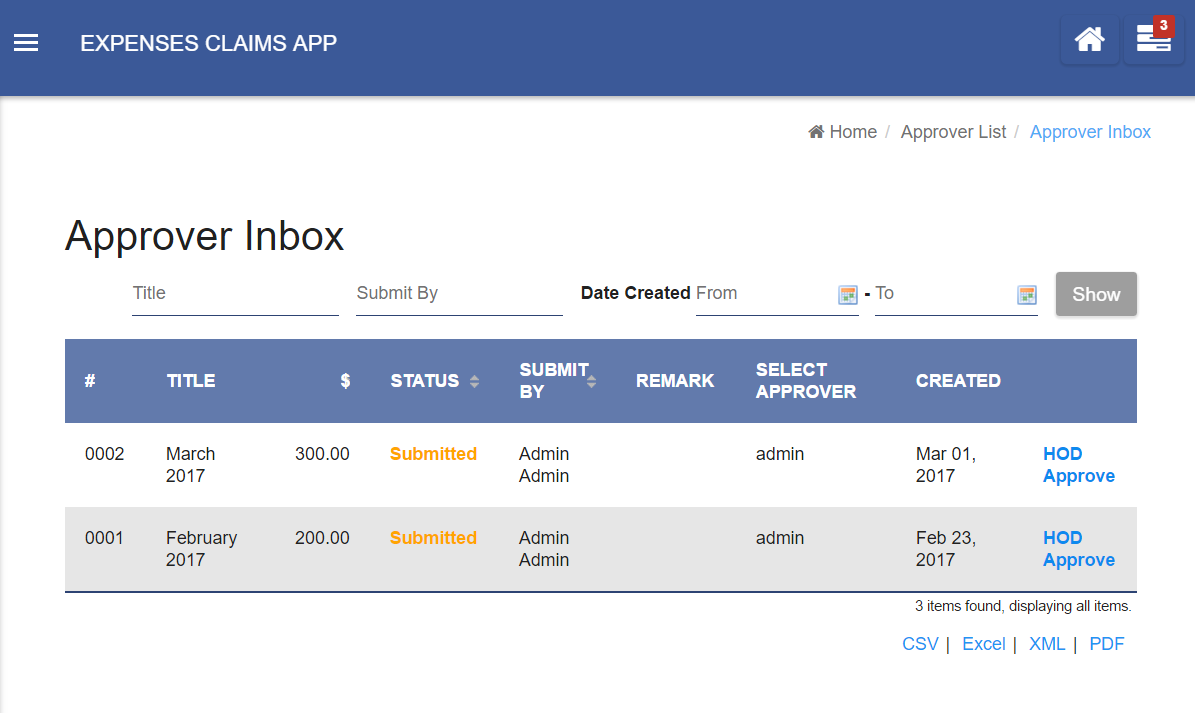
Task: Click the home icon button in header
Action: click(x=1089, y=40)
